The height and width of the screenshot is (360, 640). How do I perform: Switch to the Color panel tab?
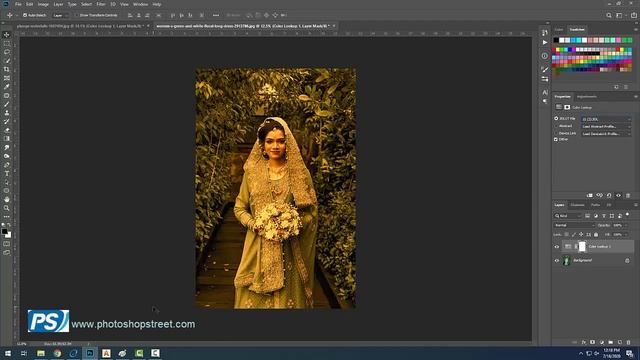[559, 29]
